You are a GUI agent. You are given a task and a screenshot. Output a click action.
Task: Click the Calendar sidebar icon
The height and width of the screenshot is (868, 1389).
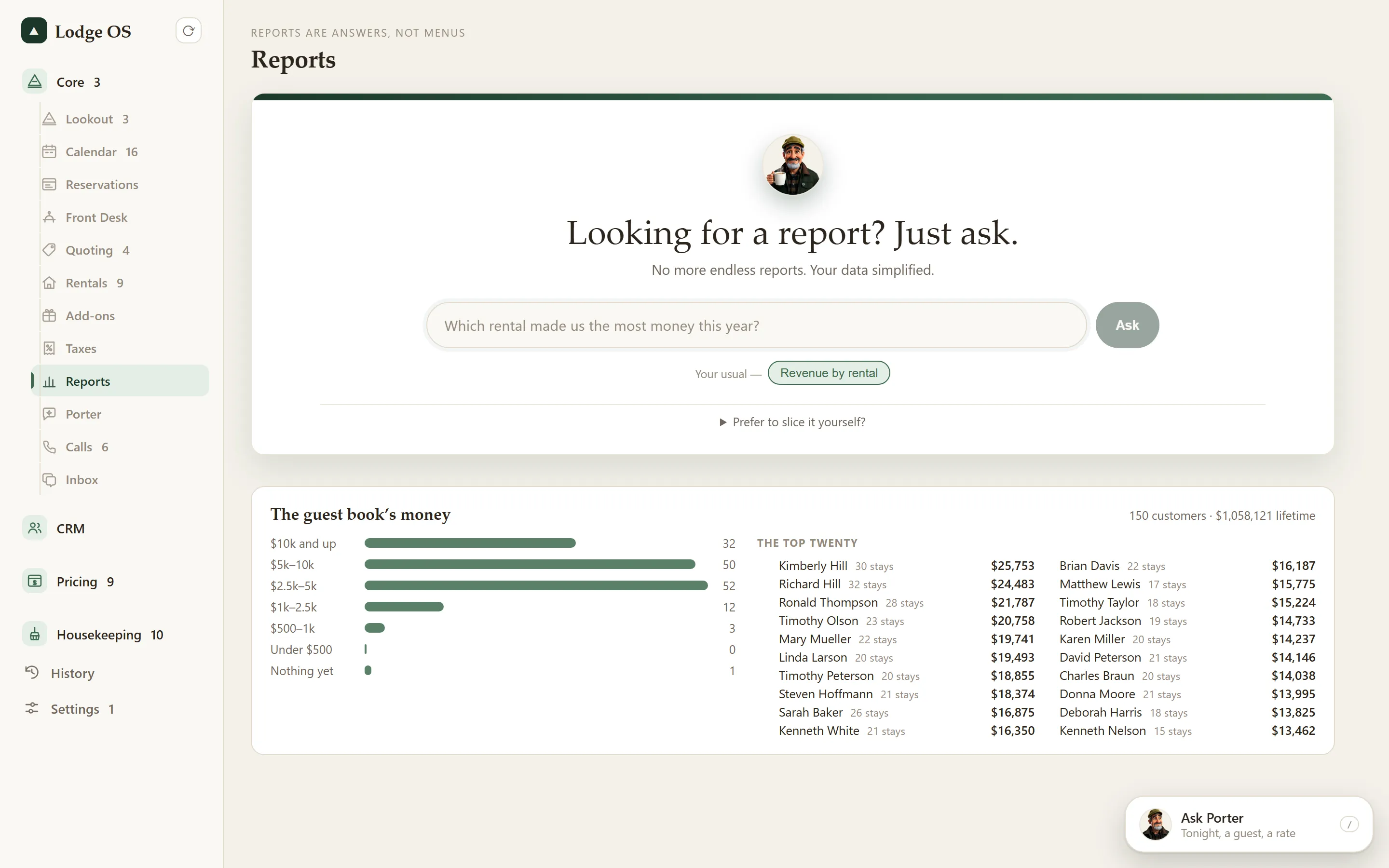[49, 151]
